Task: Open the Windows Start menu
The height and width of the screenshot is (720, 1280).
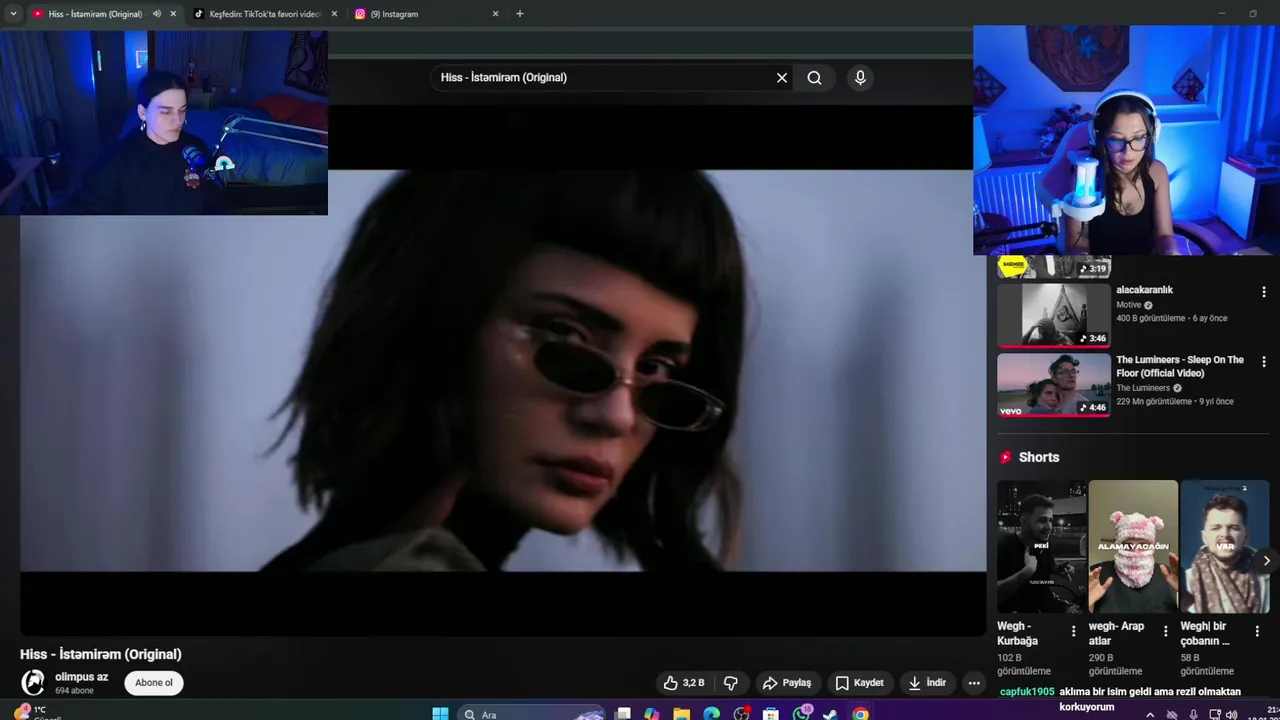Action: click(440, 714)
